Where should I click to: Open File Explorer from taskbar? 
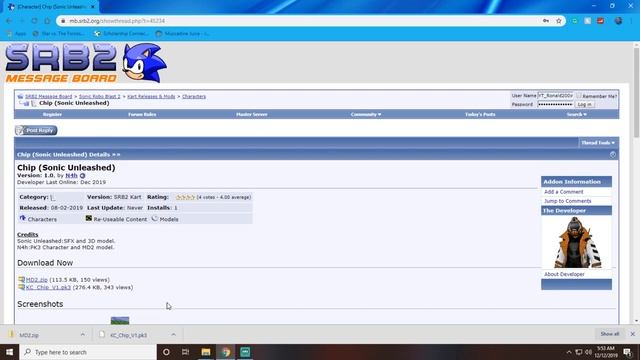click(206, 352)
